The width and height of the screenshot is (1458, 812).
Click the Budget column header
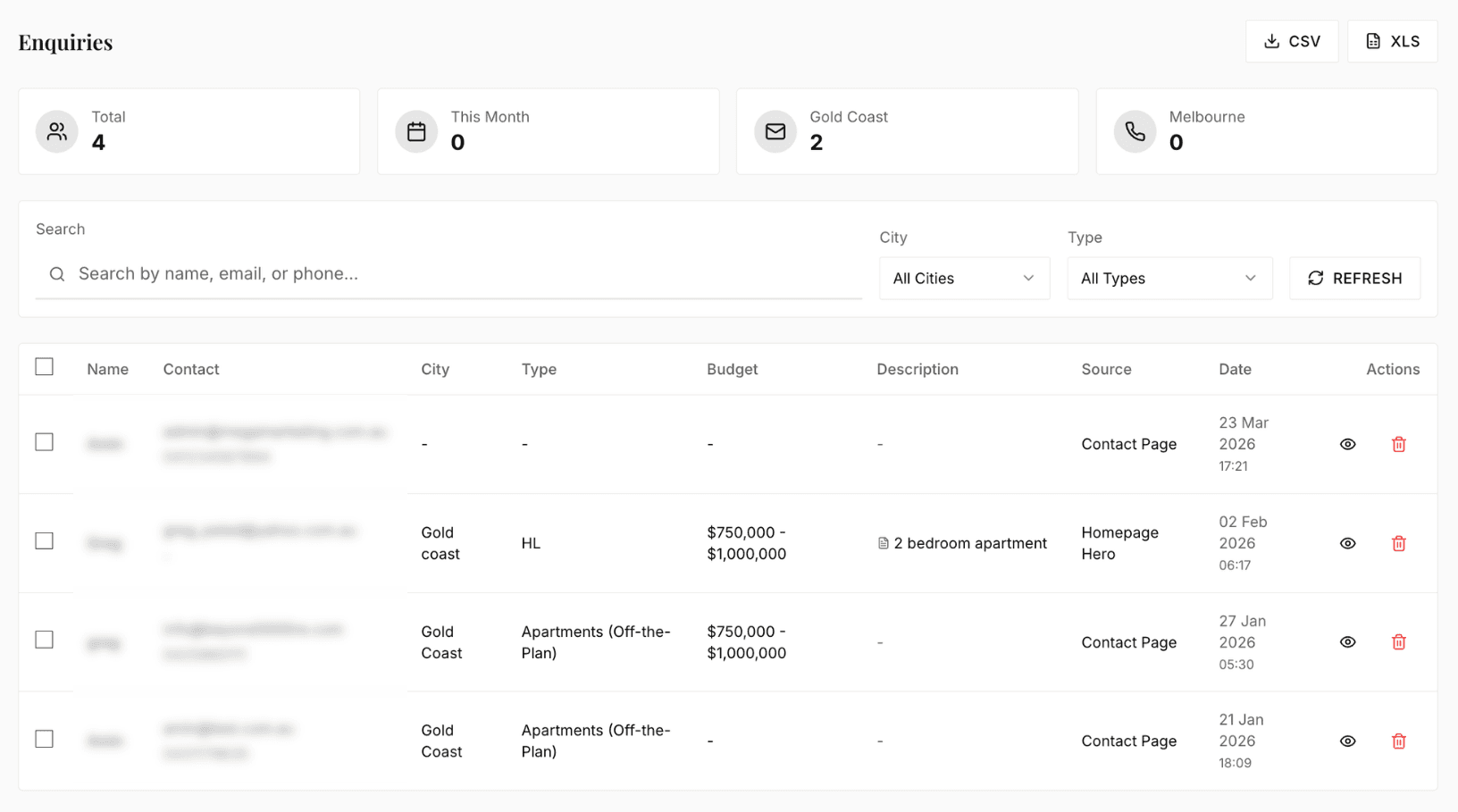pos(733,369)
